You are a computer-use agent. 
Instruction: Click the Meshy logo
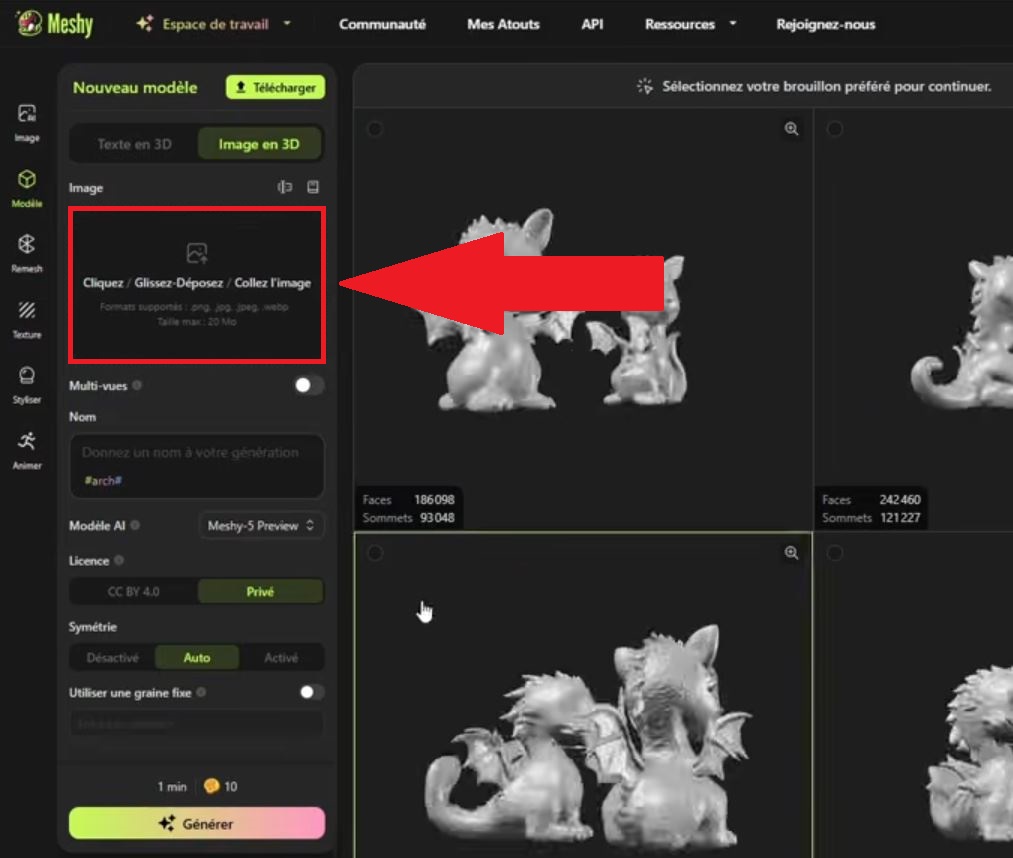pos(54,24)
